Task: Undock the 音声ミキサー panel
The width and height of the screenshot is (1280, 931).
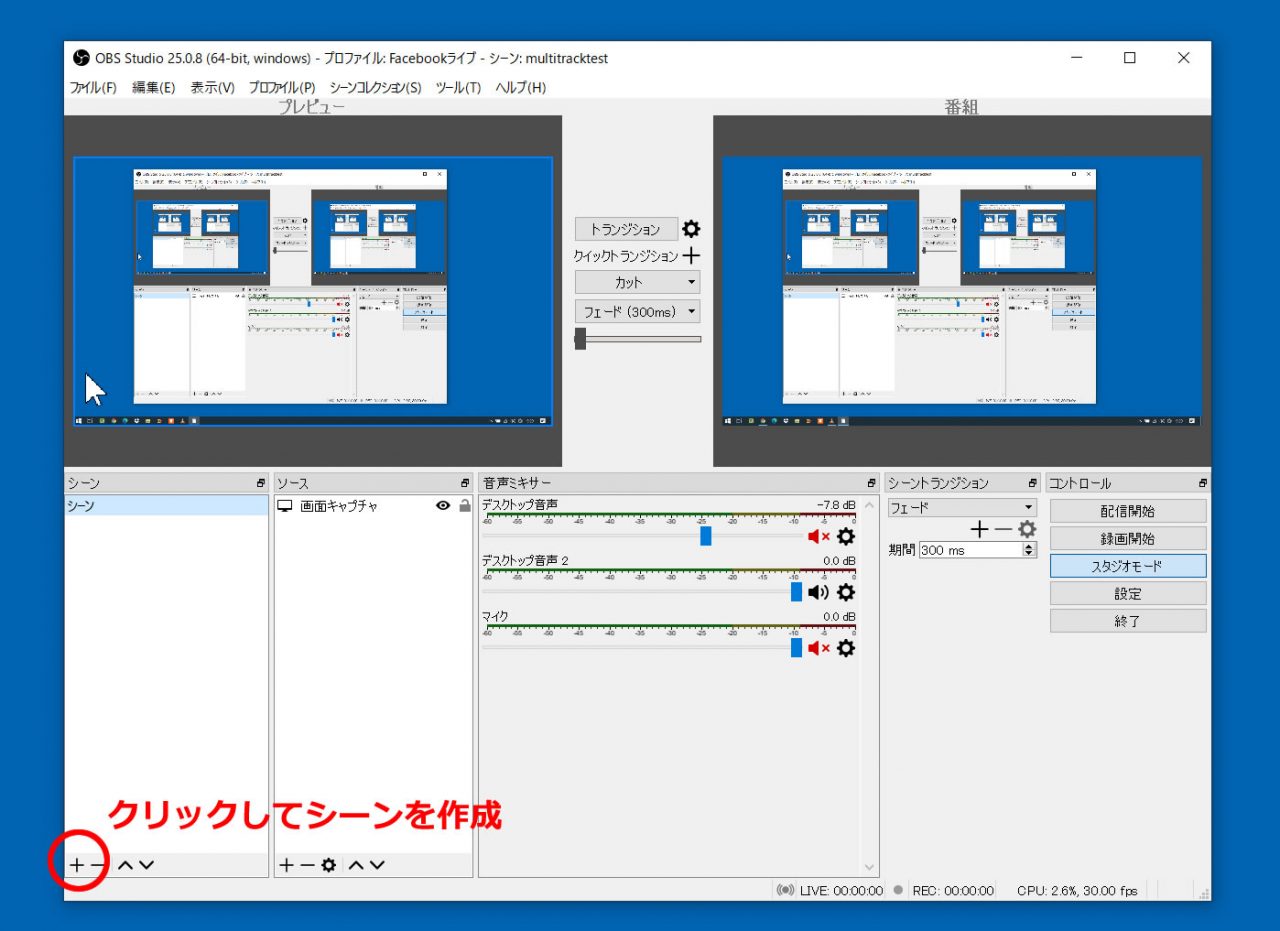Action: click(872, 483)
